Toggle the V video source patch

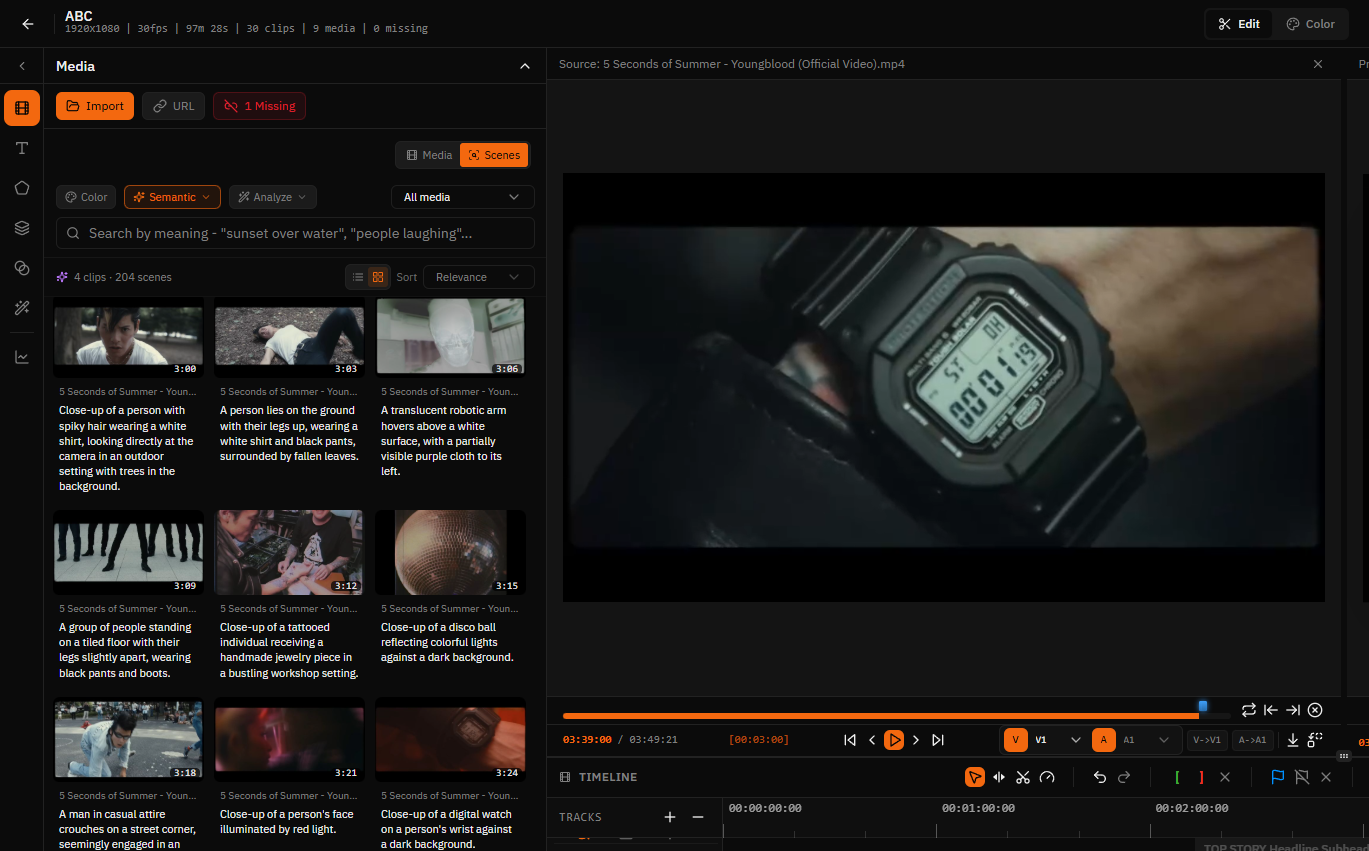1015,740
